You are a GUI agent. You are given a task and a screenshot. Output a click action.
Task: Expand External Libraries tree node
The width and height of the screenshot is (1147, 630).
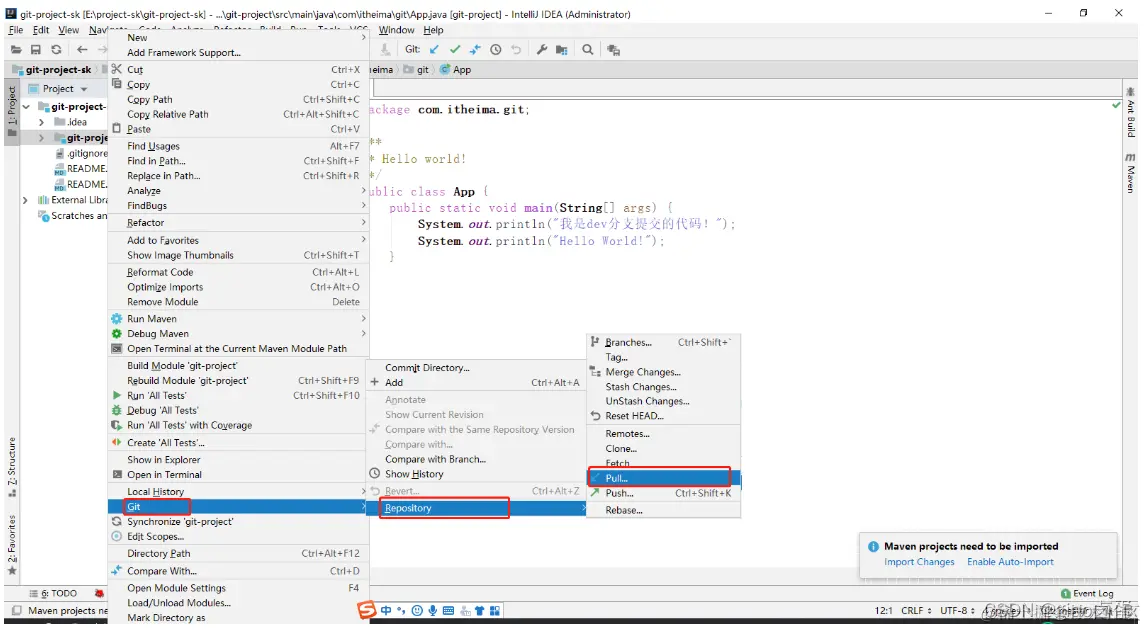tap(26, 200)
